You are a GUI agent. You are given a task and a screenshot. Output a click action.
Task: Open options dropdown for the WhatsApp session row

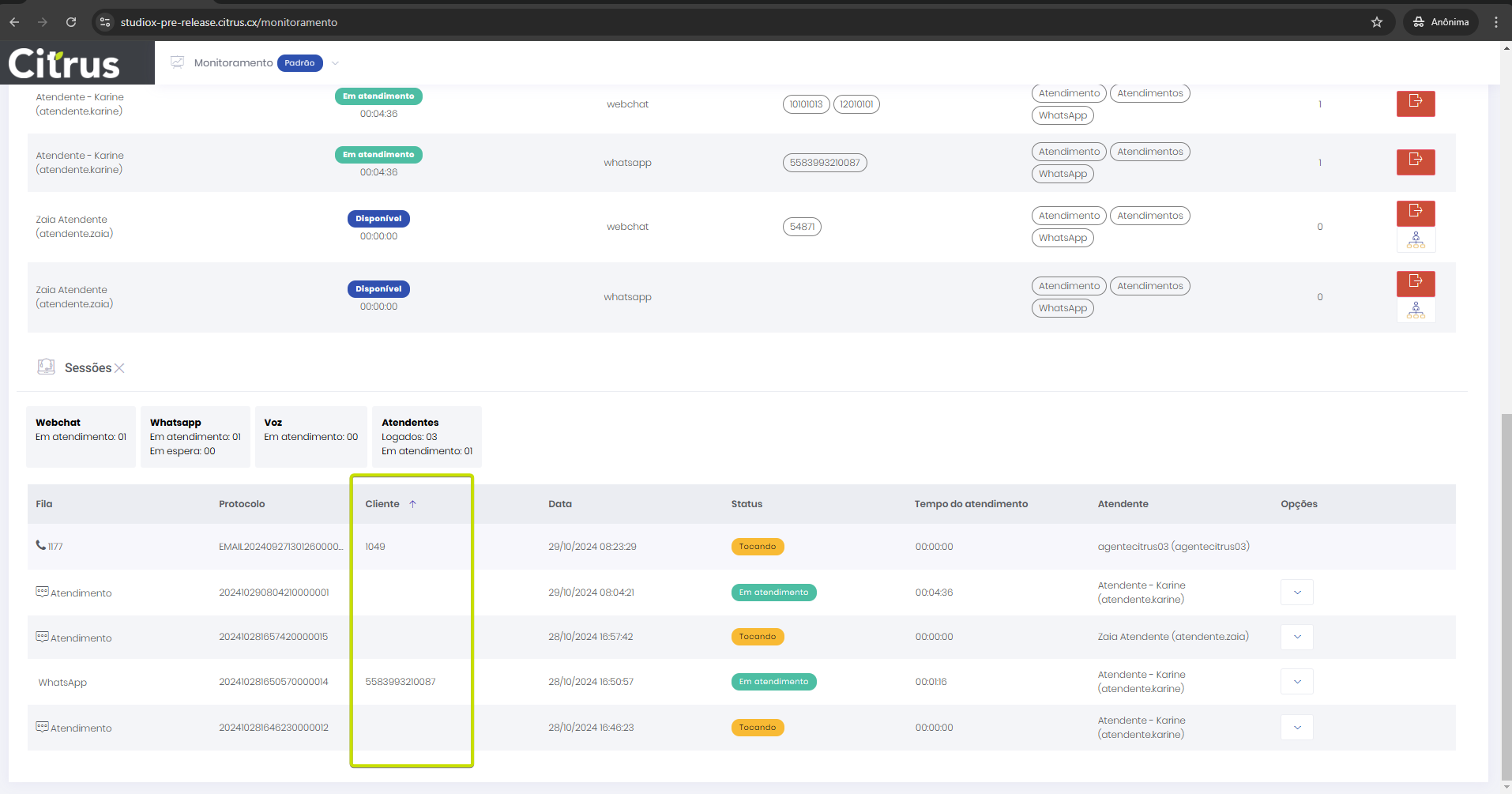click(x=1296, y=682)
